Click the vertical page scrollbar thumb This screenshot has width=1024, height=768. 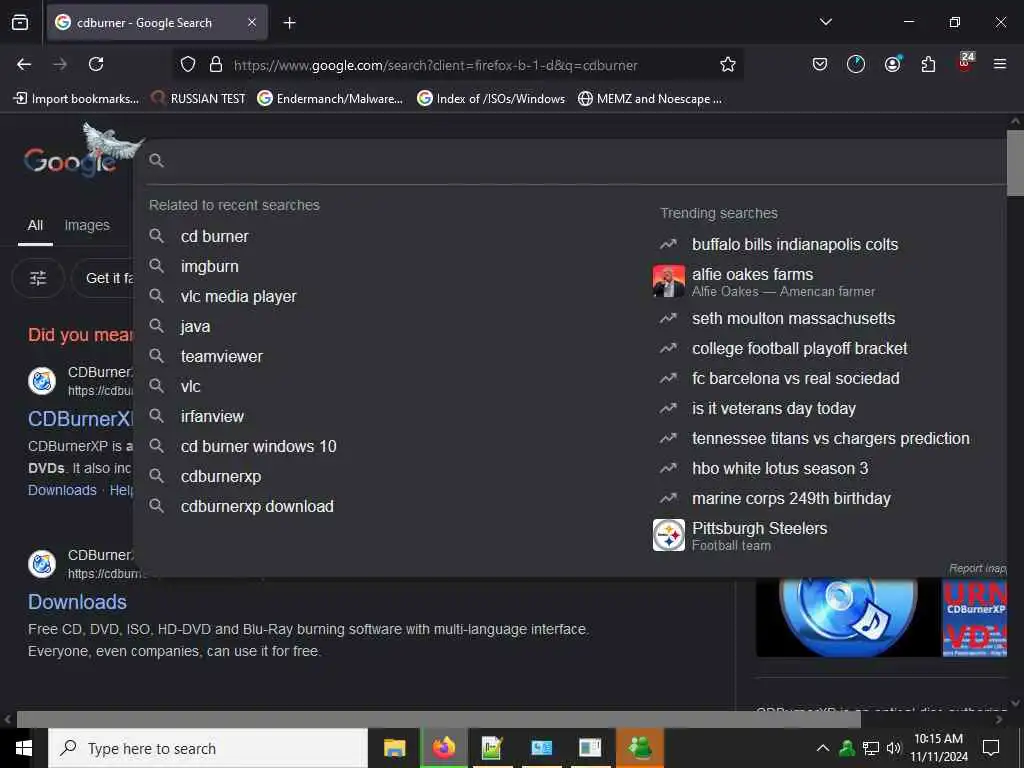1015,163
